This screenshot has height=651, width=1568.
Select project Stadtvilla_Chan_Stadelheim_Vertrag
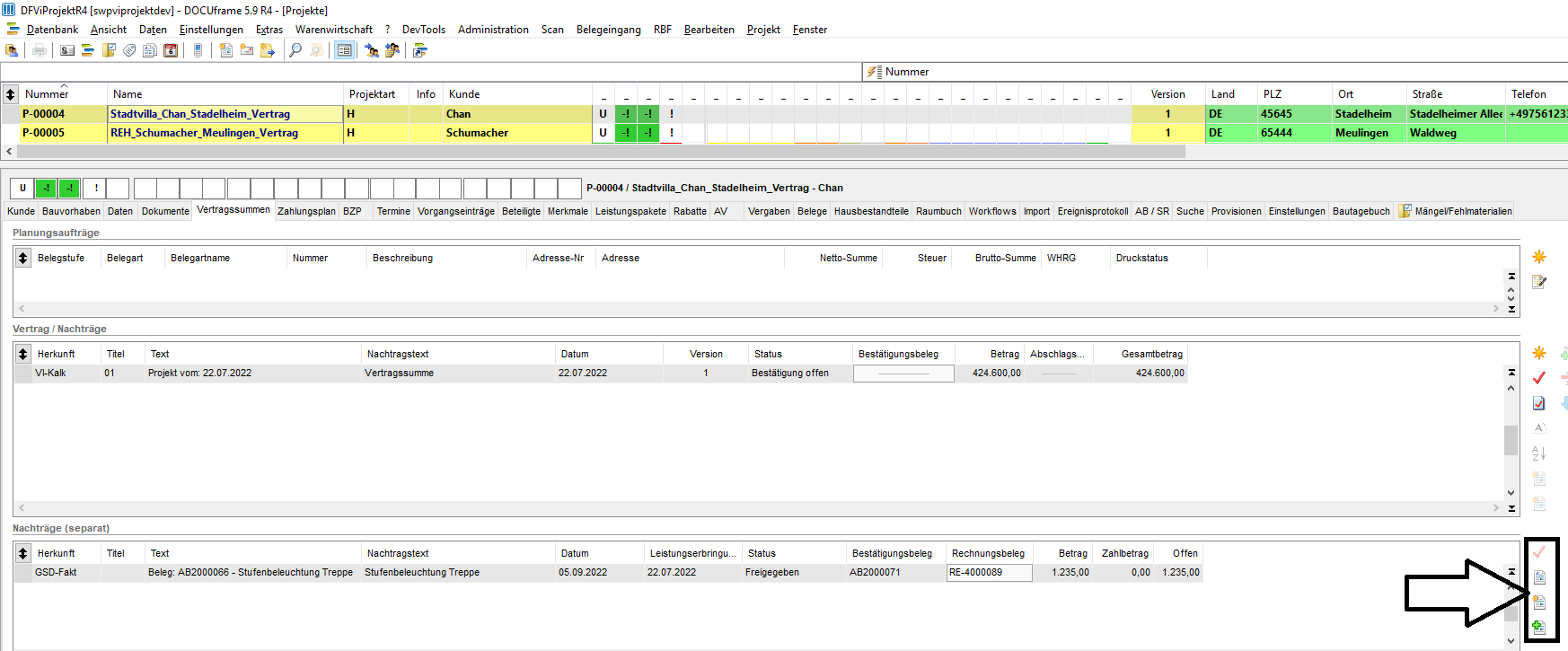click(225, 114)
